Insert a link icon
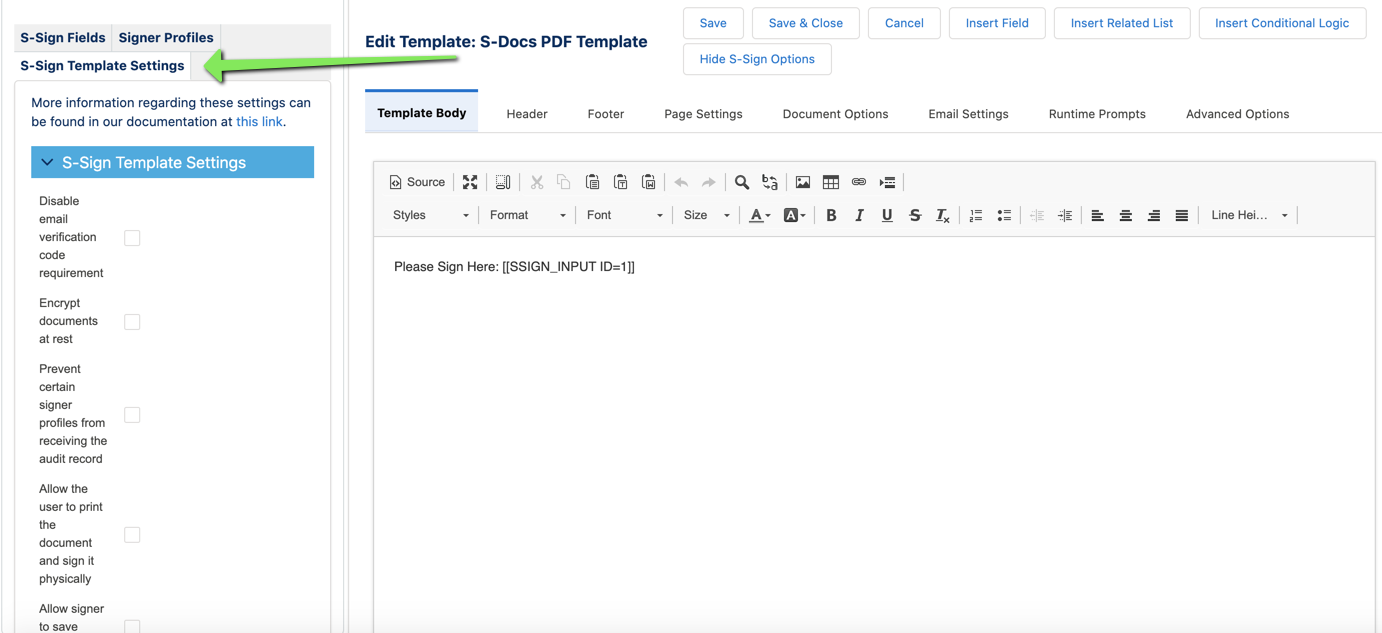 [x=859, y=182]
